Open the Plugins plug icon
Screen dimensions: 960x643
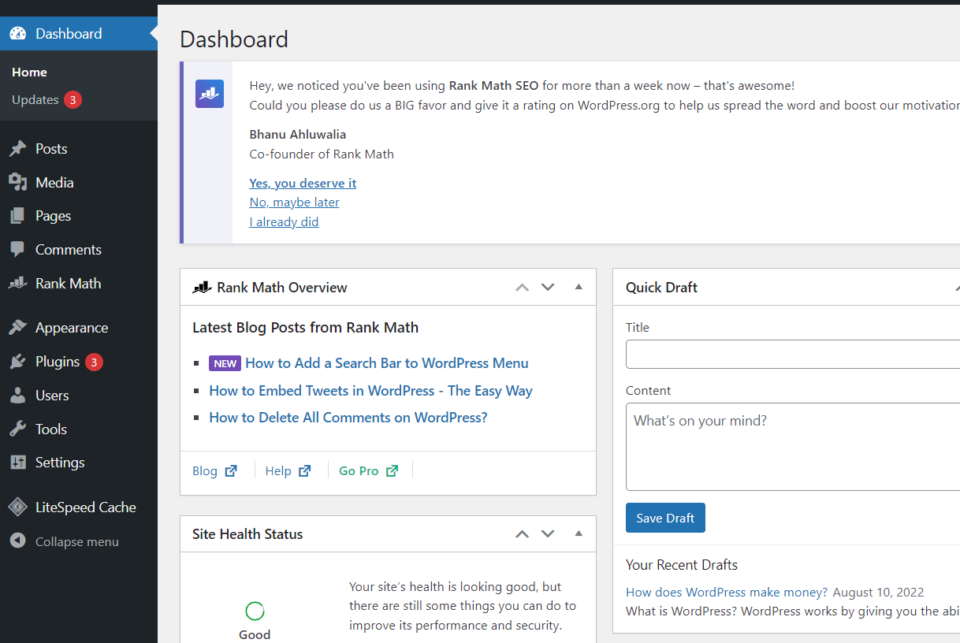(18, 361)
